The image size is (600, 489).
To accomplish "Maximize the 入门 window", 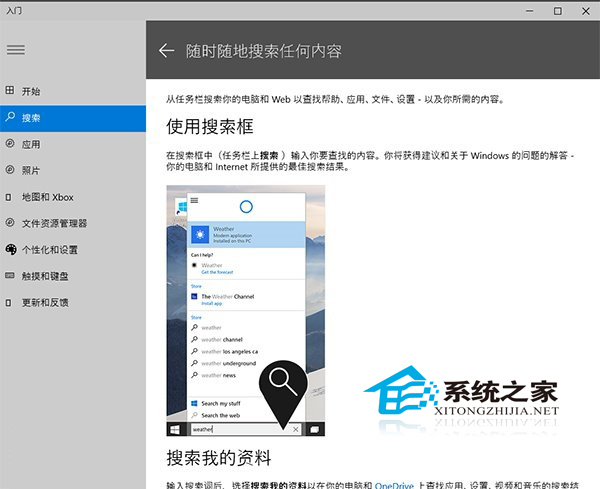I will point(558,11).
